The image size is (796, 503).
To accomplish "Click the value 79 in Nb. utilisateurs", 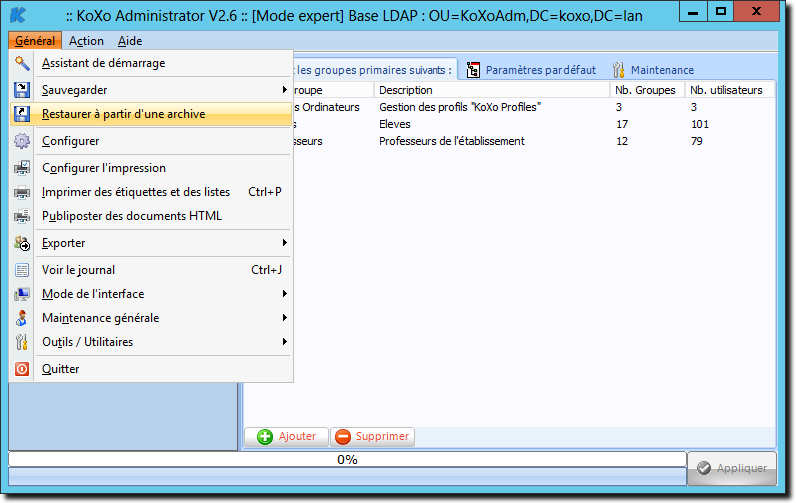I will pyautogui.click(x=696, y=141).
